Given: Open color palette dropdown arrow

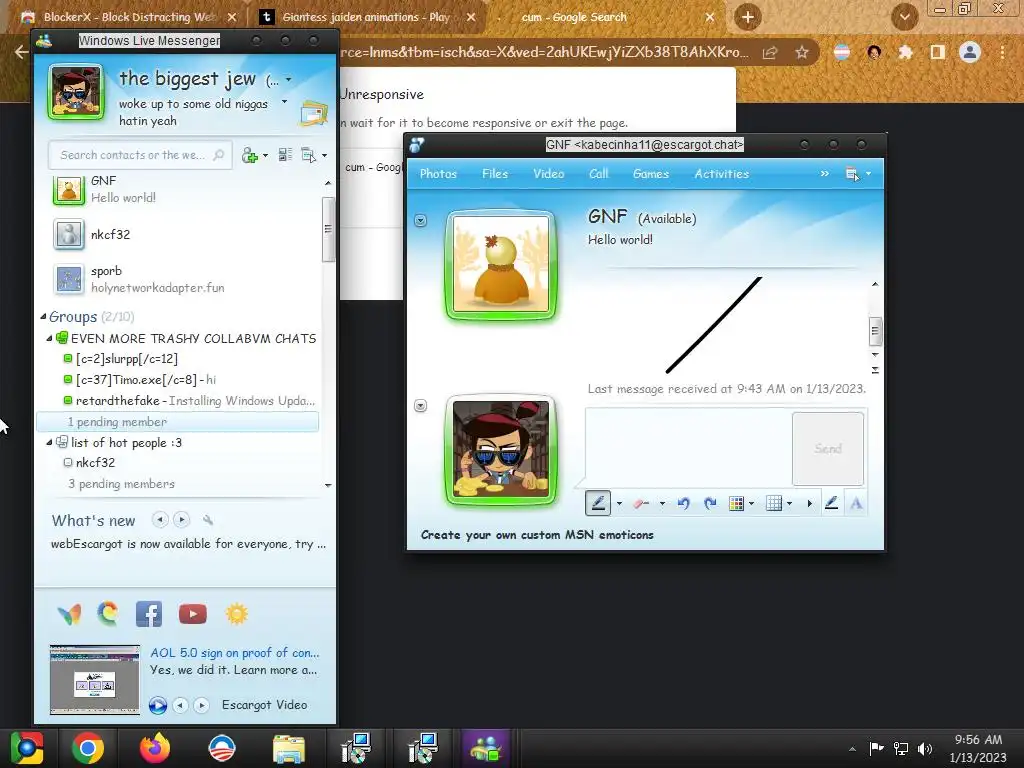Looking at the screenshot, I should (x=752, y=504).
